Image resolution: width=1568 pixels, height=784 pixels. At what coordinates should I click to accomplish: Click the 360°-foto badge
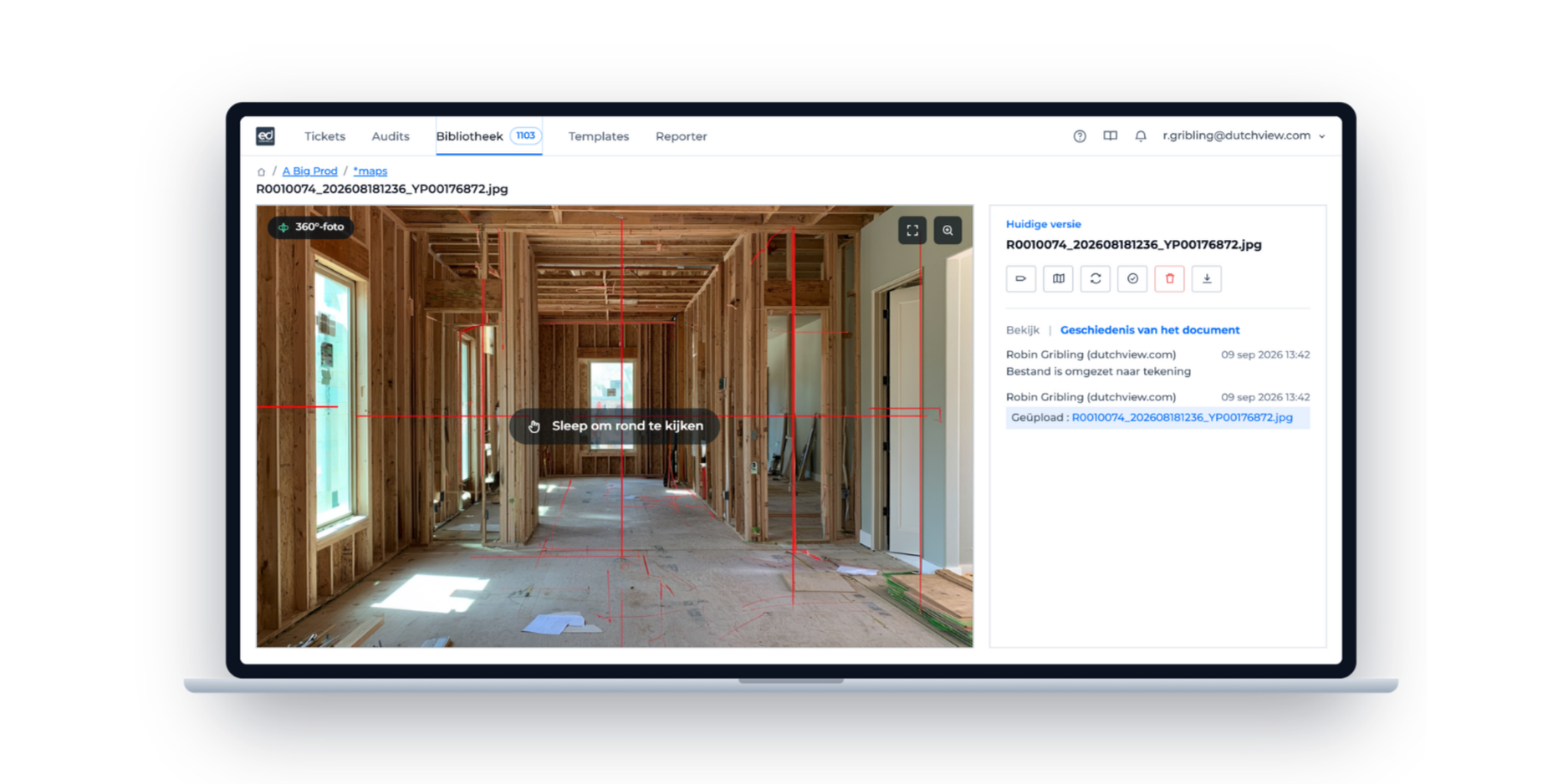(x=311, y=227)
